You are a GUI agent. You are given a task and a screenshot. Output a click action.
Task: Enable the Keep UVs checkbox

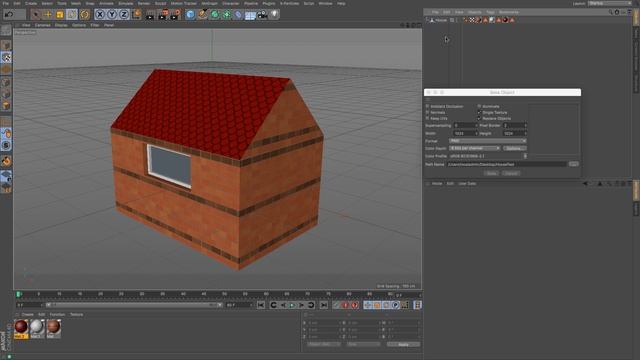tap(427, 118)
